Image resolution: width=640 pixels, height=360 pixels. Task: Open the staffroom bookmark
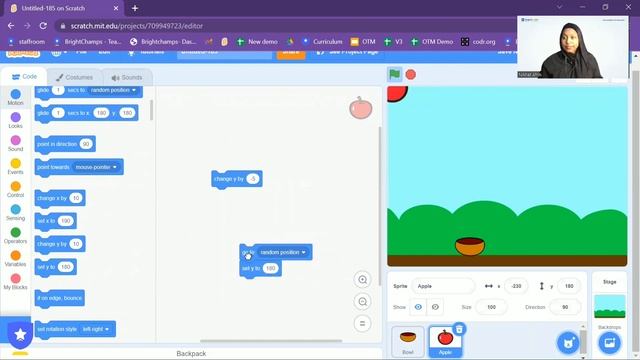click(27, 42)
